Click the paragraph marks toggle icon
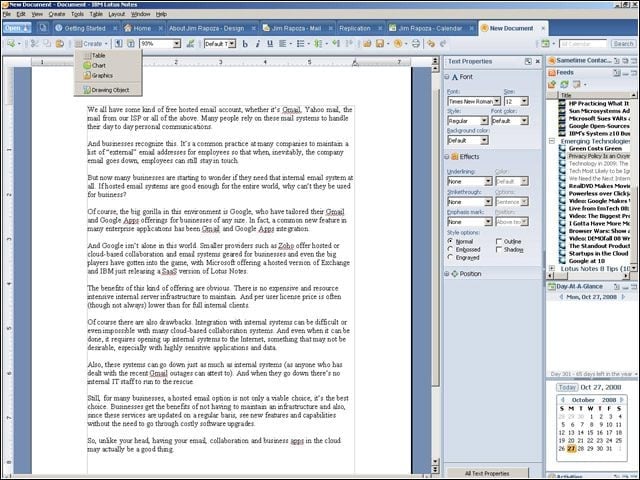 click(118, 44)
